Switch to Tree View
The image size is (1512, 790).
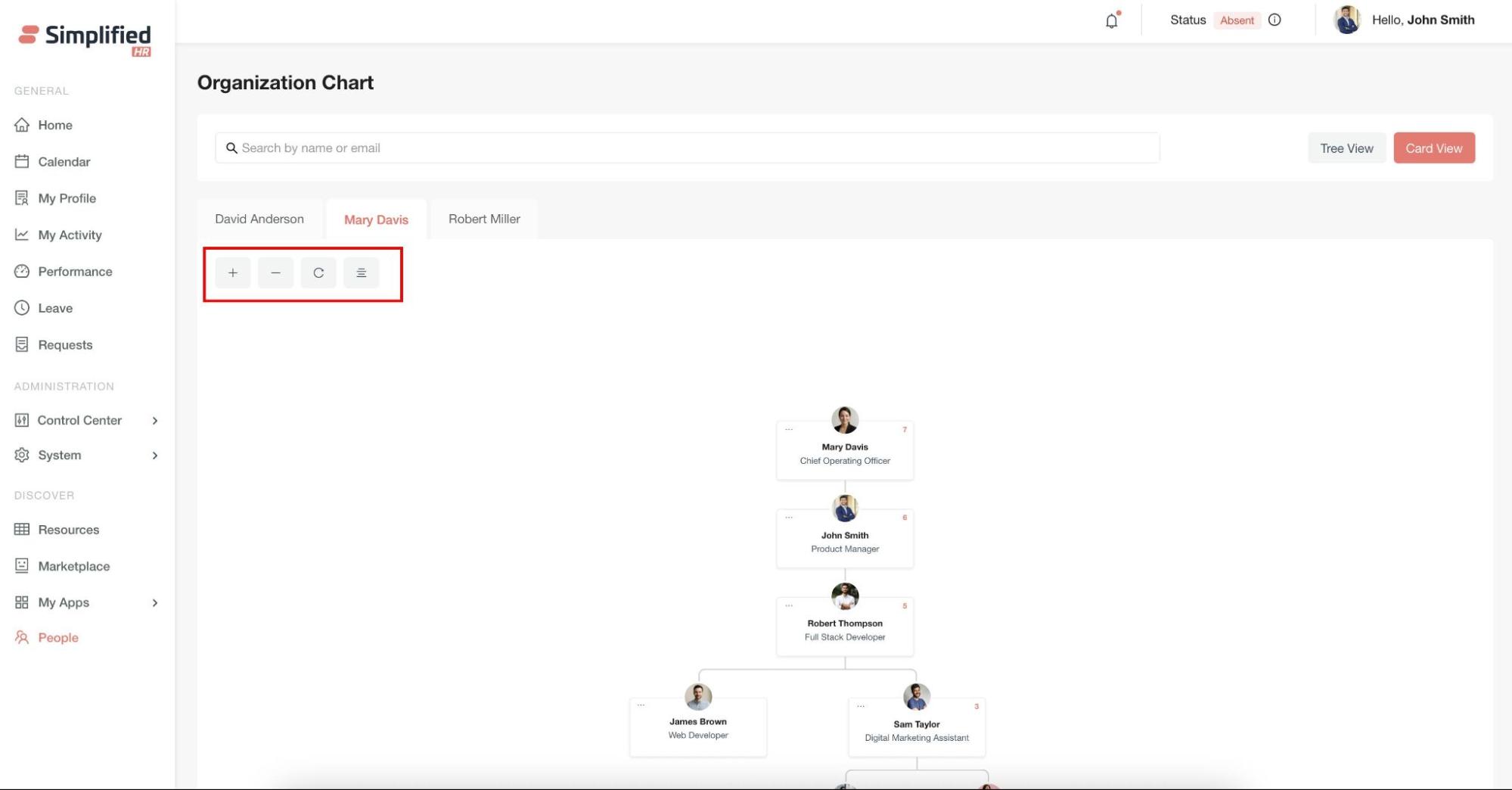1346,148
